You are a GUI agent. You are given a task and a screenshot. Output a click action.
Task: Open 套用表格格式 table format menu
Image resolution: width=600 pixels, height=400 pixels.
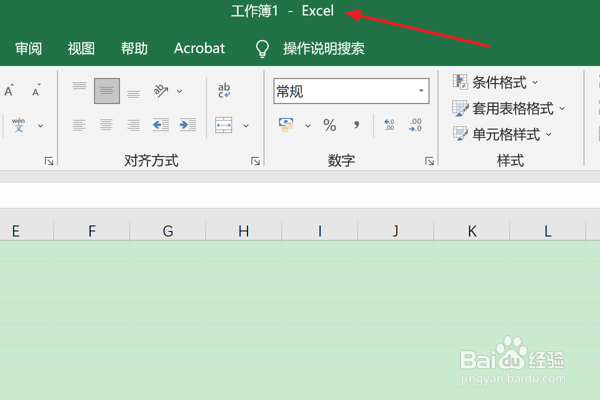509,109
